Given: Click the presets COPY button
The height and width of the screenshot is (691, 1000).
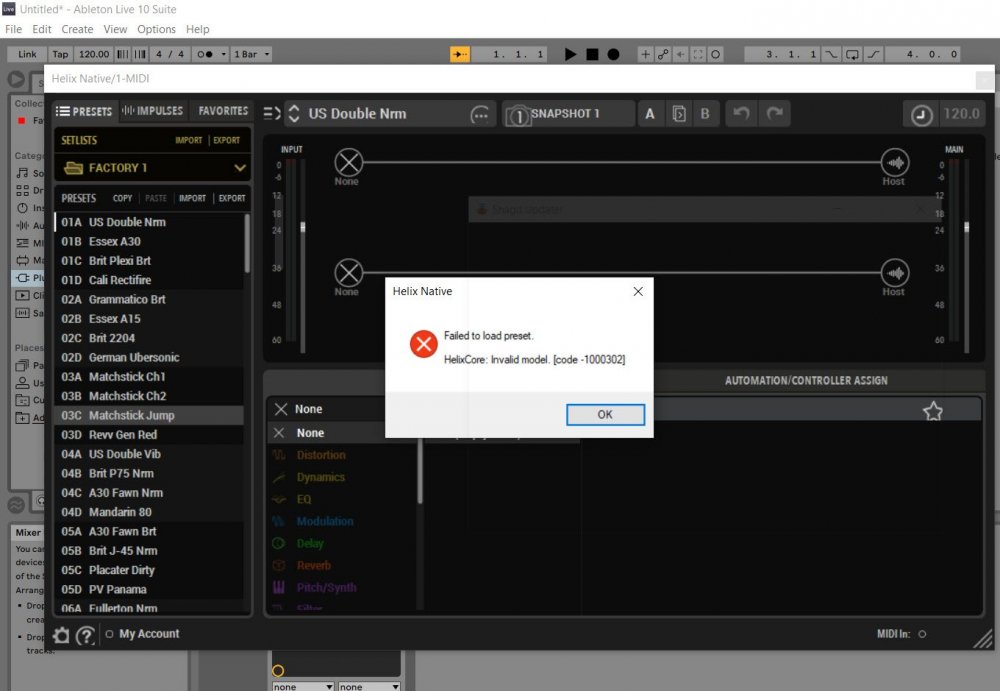Looking at the screenshot, I should click(x=122, y=198).
